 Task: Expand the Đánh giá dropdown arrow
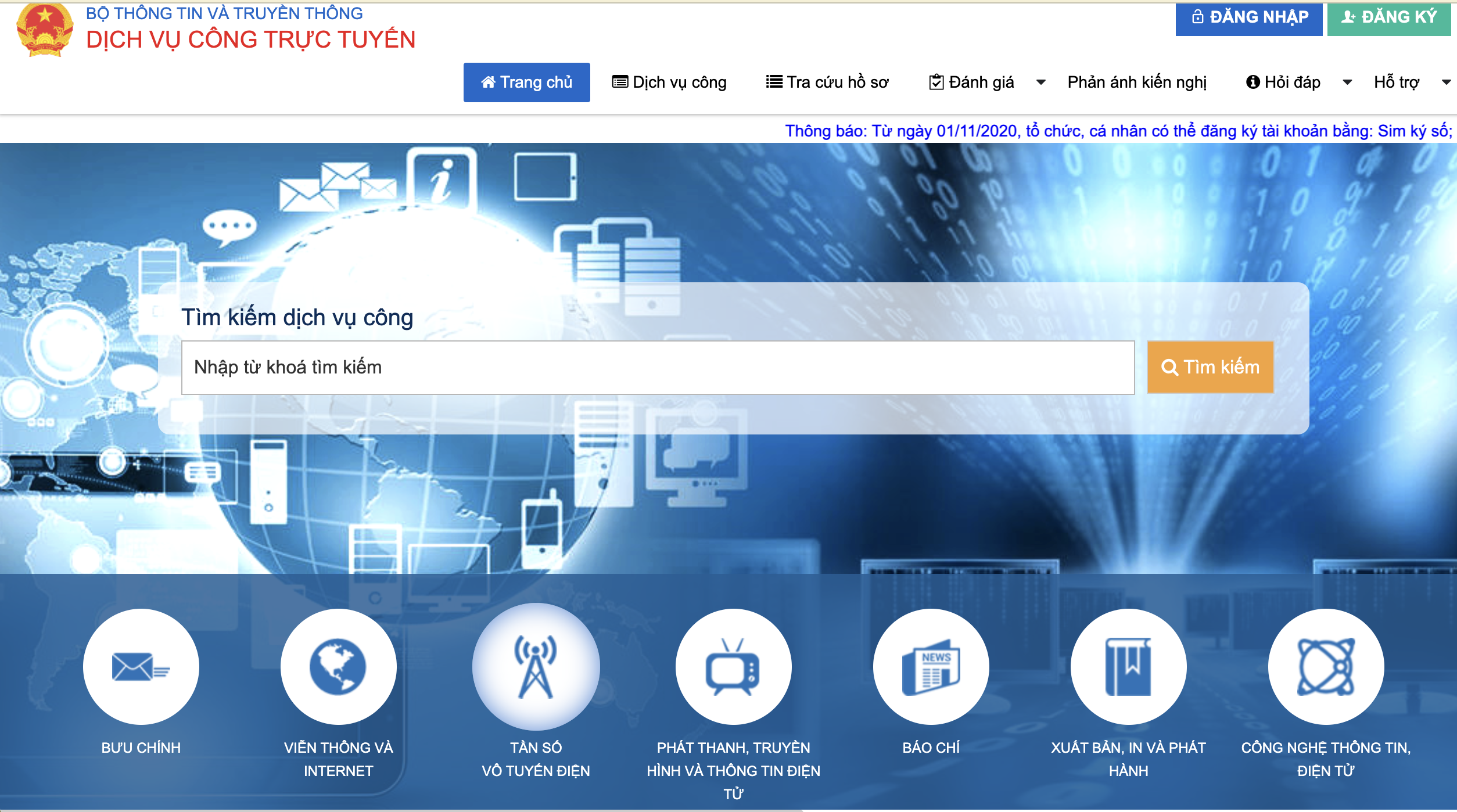click(1041, 82)
